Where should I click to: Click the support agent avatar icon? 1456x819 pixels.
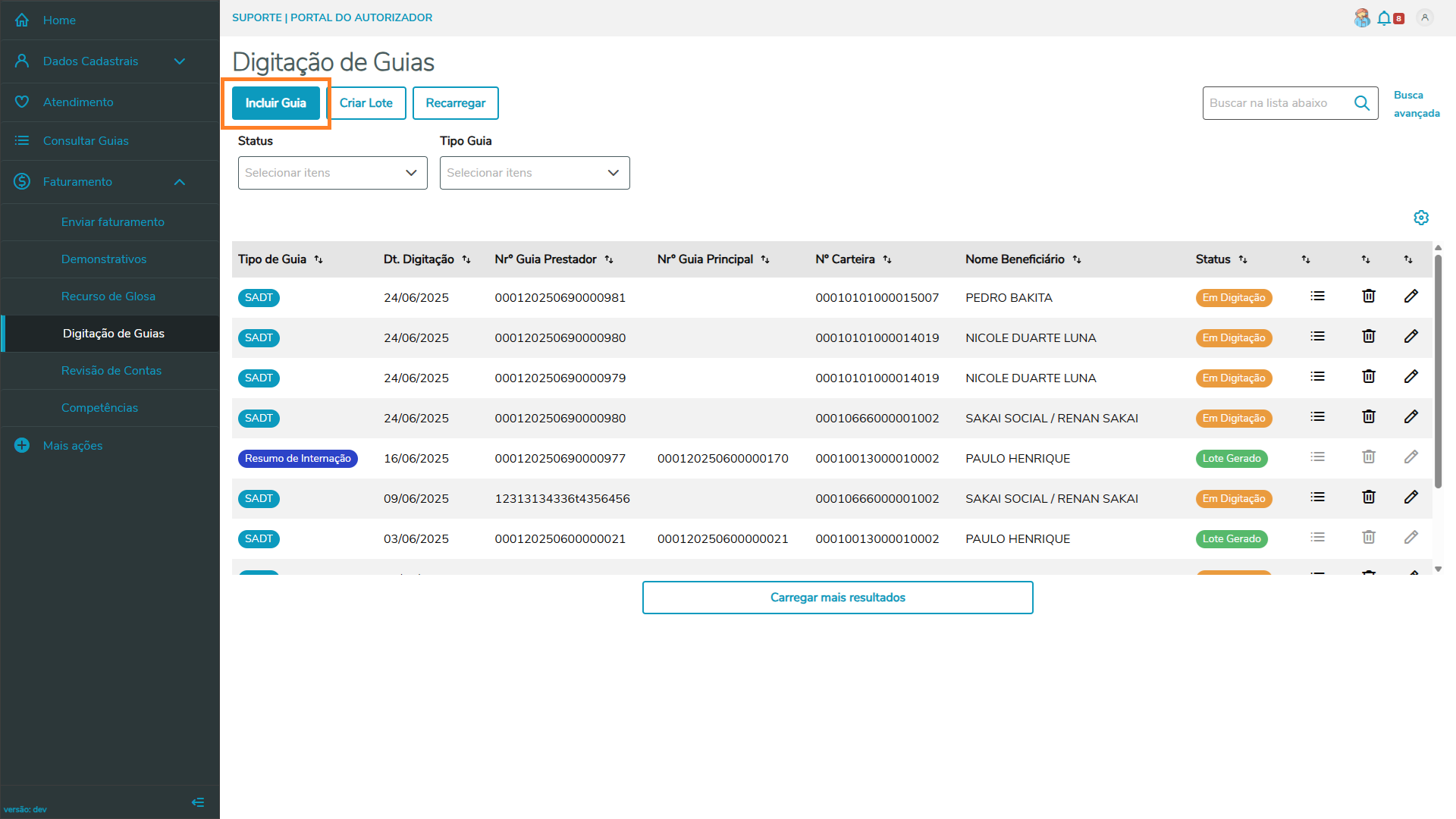[x=1362, y=18]
